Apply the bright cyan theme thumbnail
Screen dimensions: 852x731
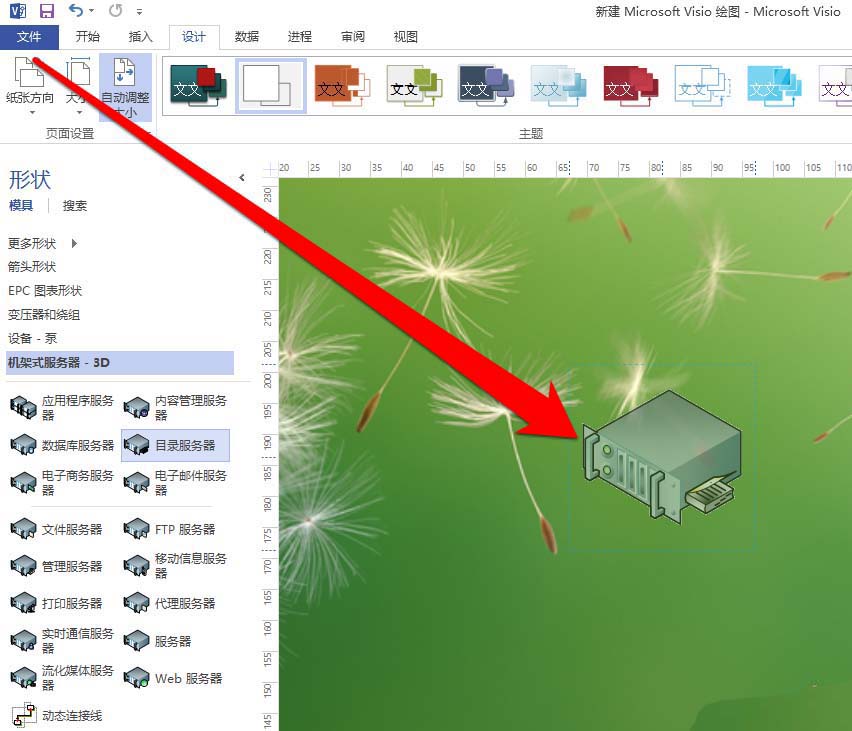pyautogui.click(x=774, y=86)
